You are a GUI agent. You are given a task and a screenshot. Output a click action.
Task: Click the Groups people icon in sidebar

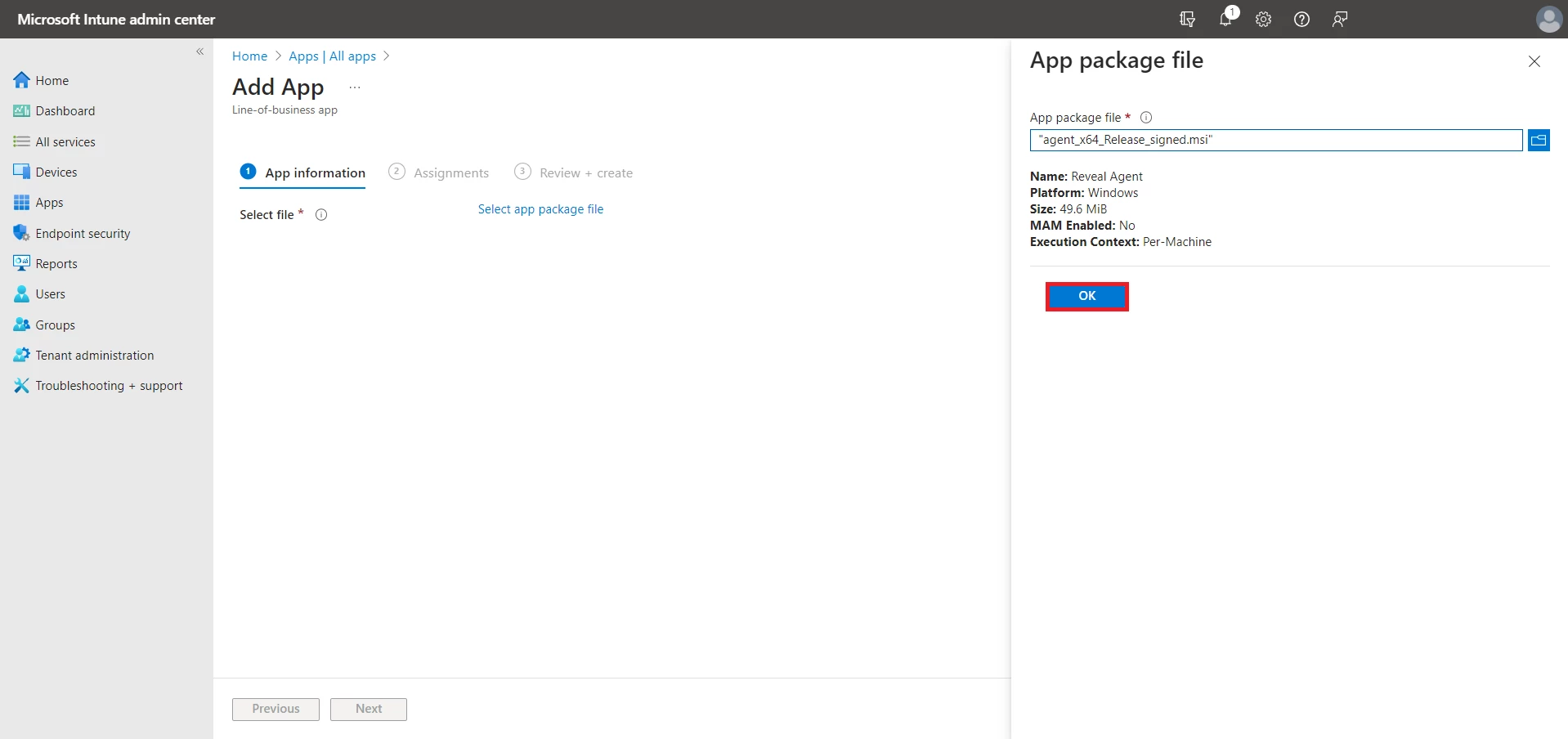tap(22, 325)
